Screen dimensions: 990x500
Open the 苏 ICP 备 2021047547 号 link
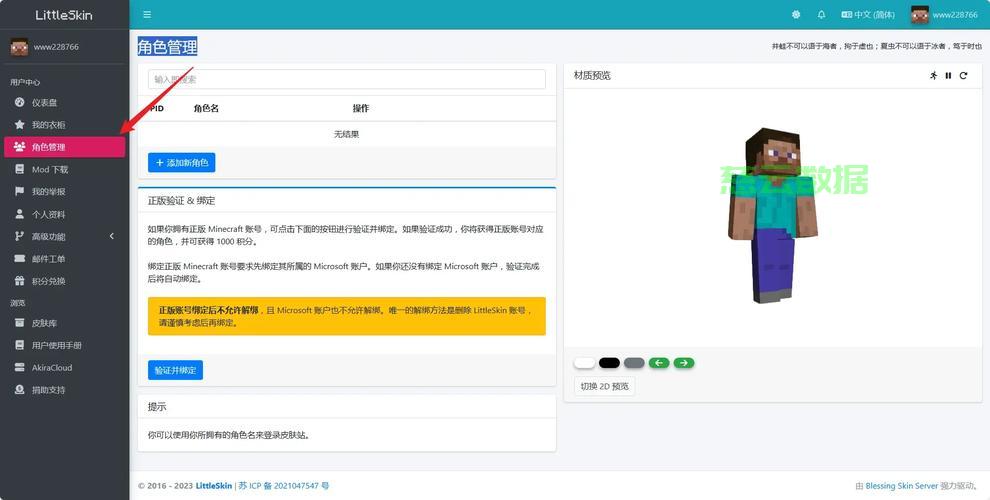pos(284,485)
